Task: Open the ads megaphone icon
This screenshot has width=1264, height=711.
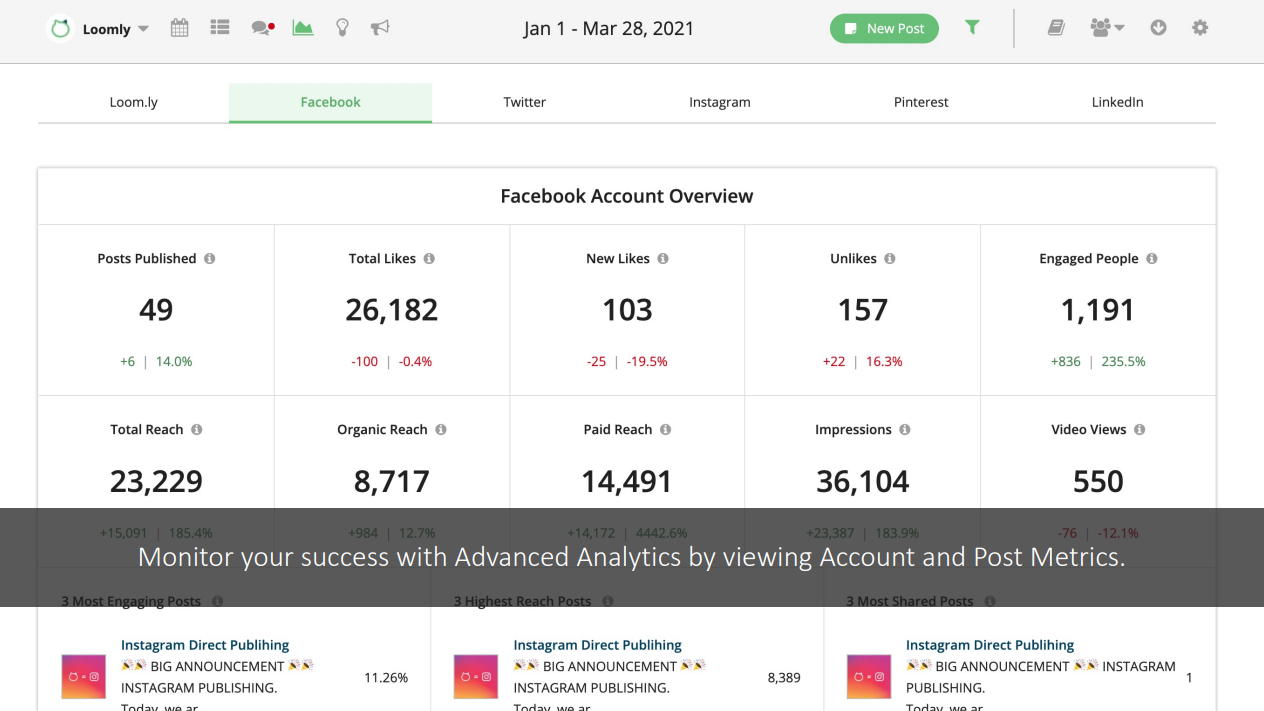Action: tap(380, 28)
